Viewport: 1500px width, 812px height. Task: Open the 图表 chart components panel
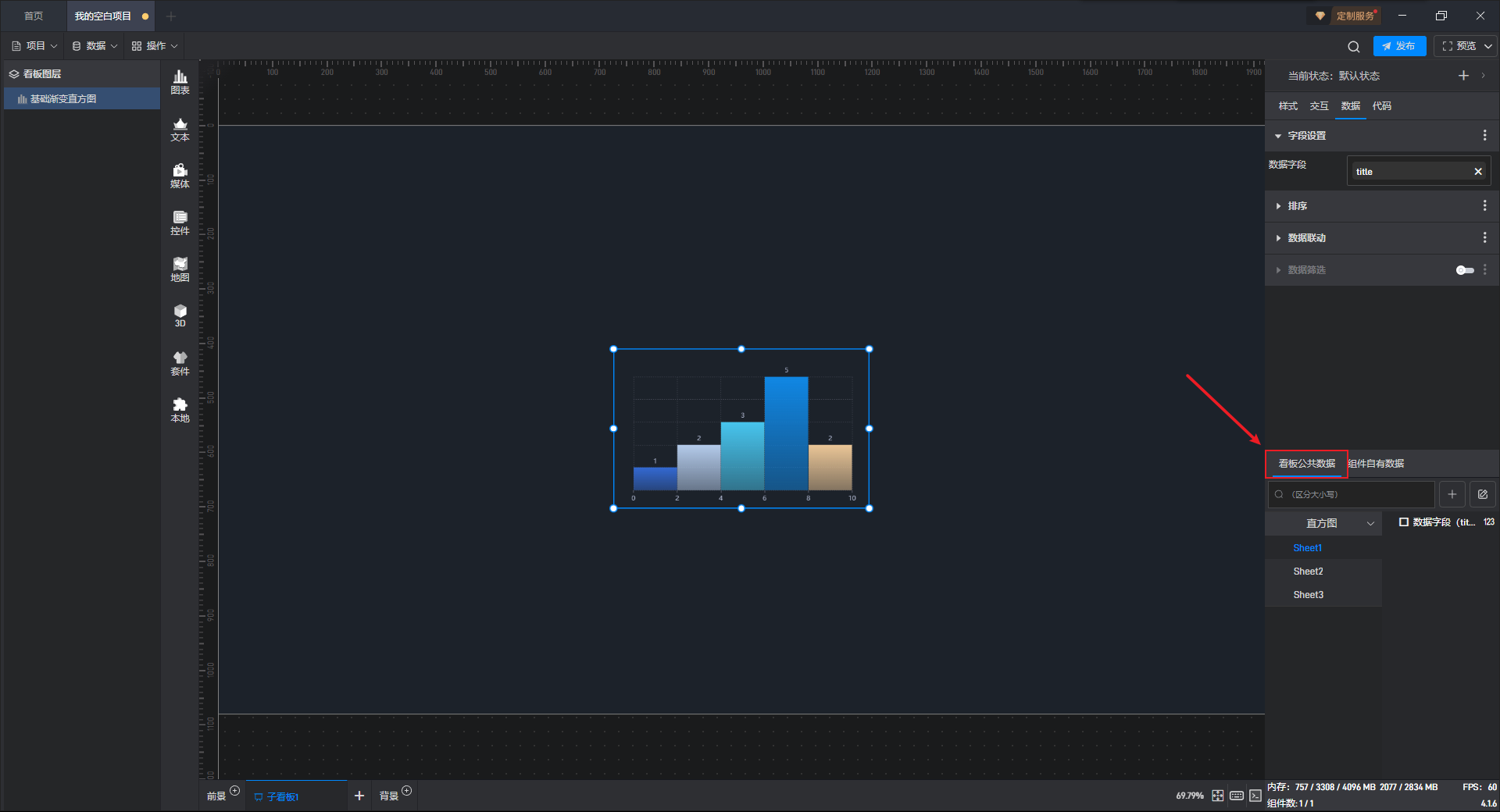pos(180,82)
